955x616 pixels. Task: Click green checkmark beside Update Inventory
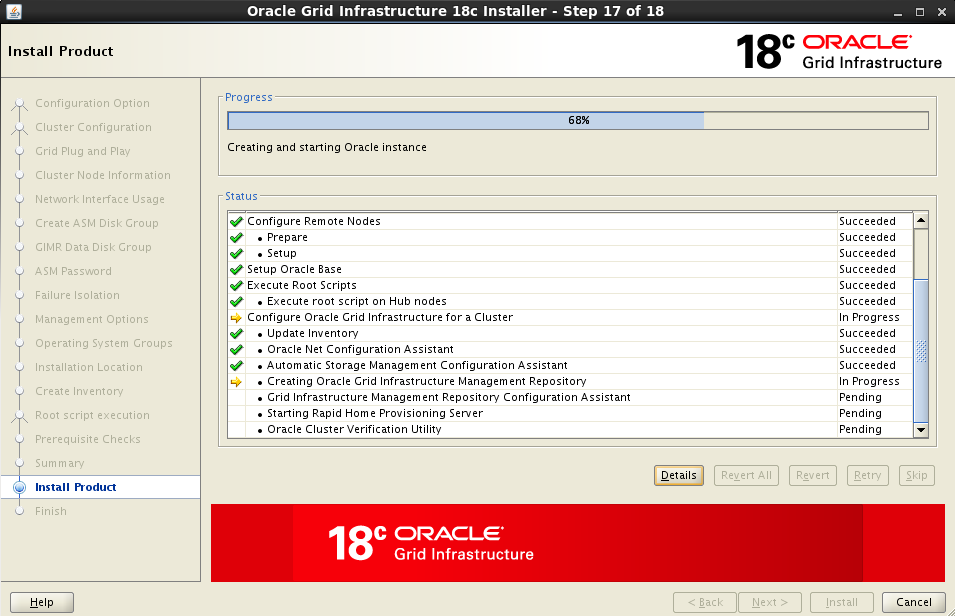point(236,334)
